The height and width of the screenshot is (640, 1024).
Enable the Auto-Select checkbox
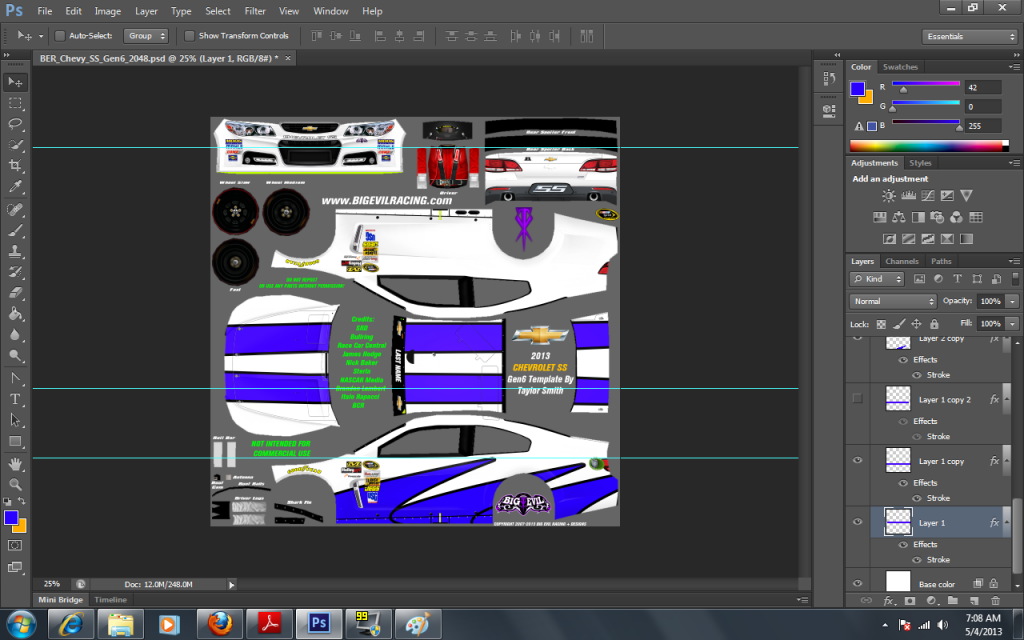click(x=59, y=36)
